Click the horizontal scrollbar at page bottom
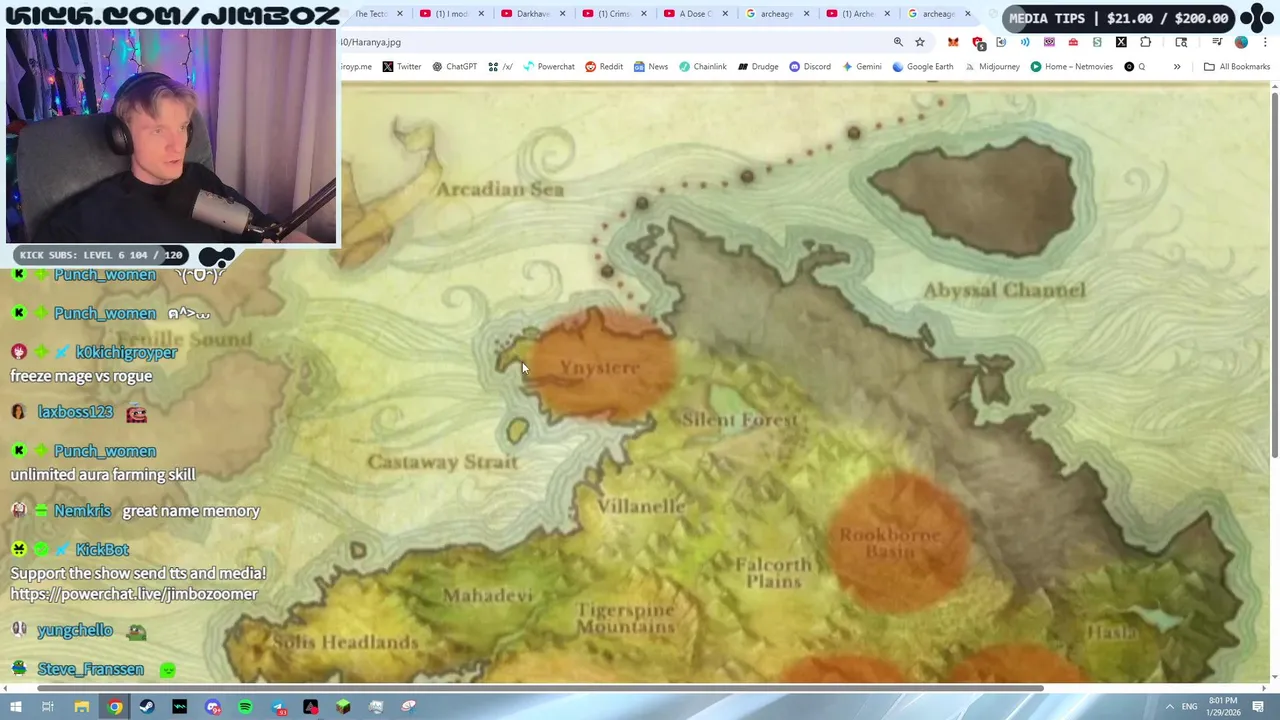The width and height of the screenshot is (1280, 720). click(x=540, y=688)
